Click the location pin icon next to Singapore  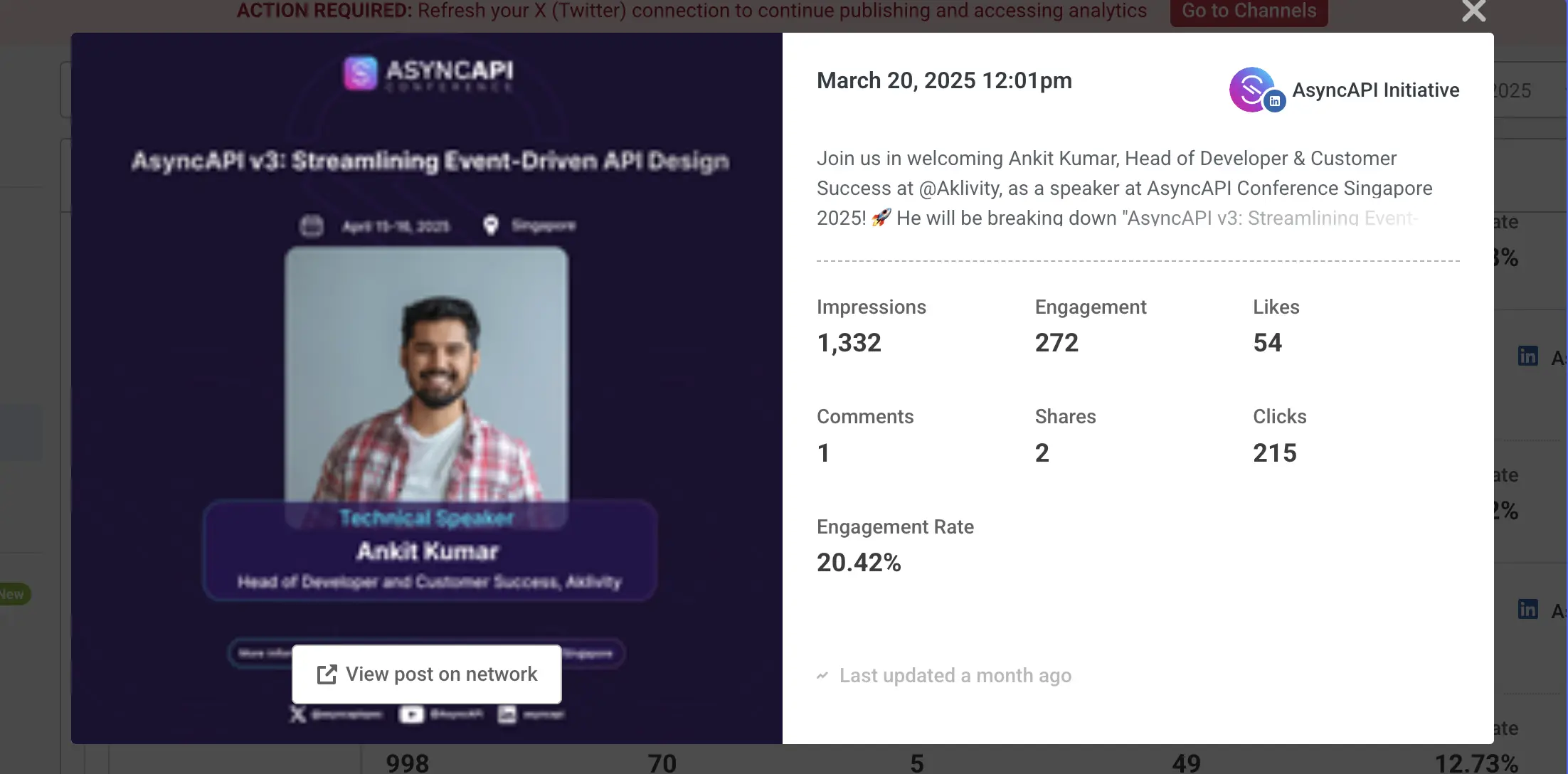click(489, 226)
